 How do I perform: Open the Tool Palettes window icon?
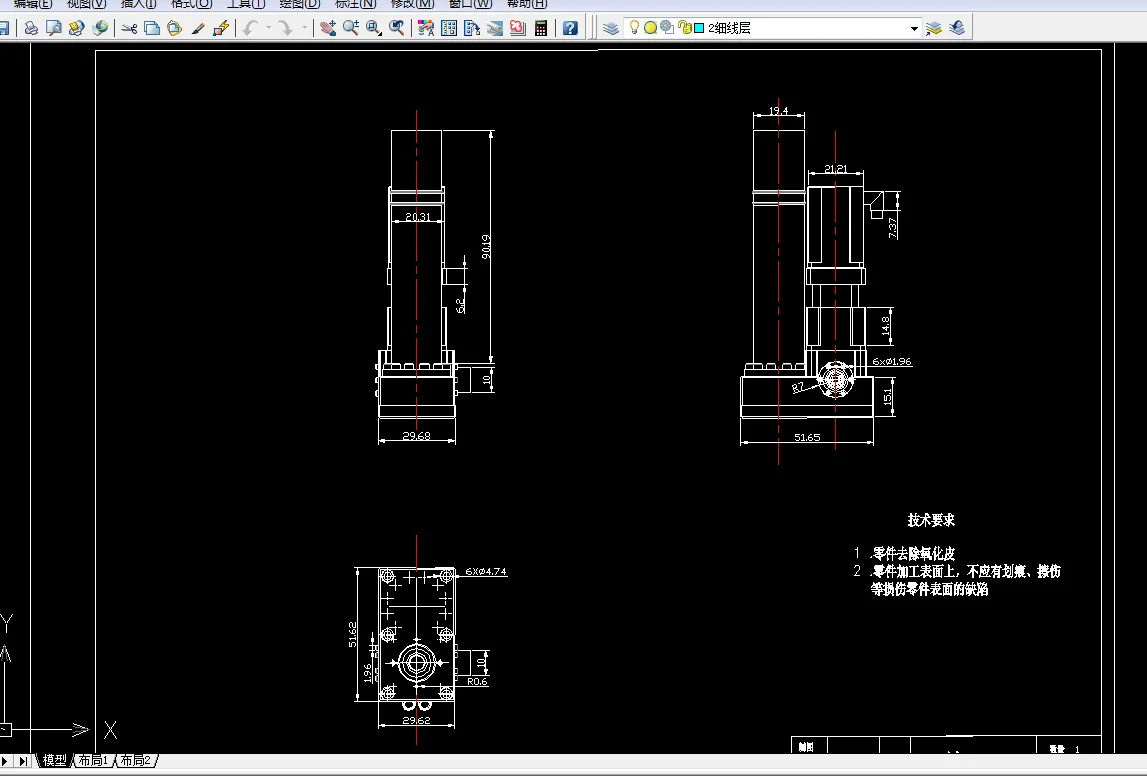(x=472, y=28)
